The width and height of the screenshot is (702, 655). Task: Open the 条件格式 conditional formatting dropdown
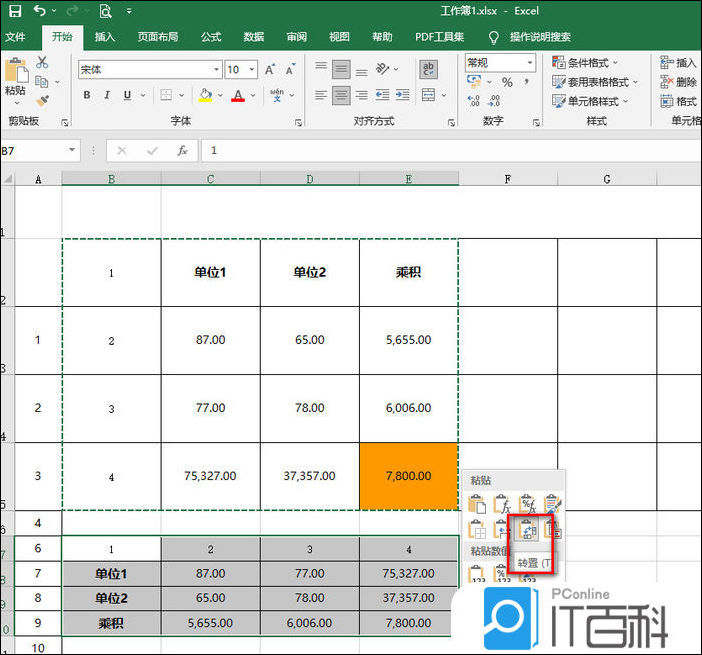coord(585,62)
